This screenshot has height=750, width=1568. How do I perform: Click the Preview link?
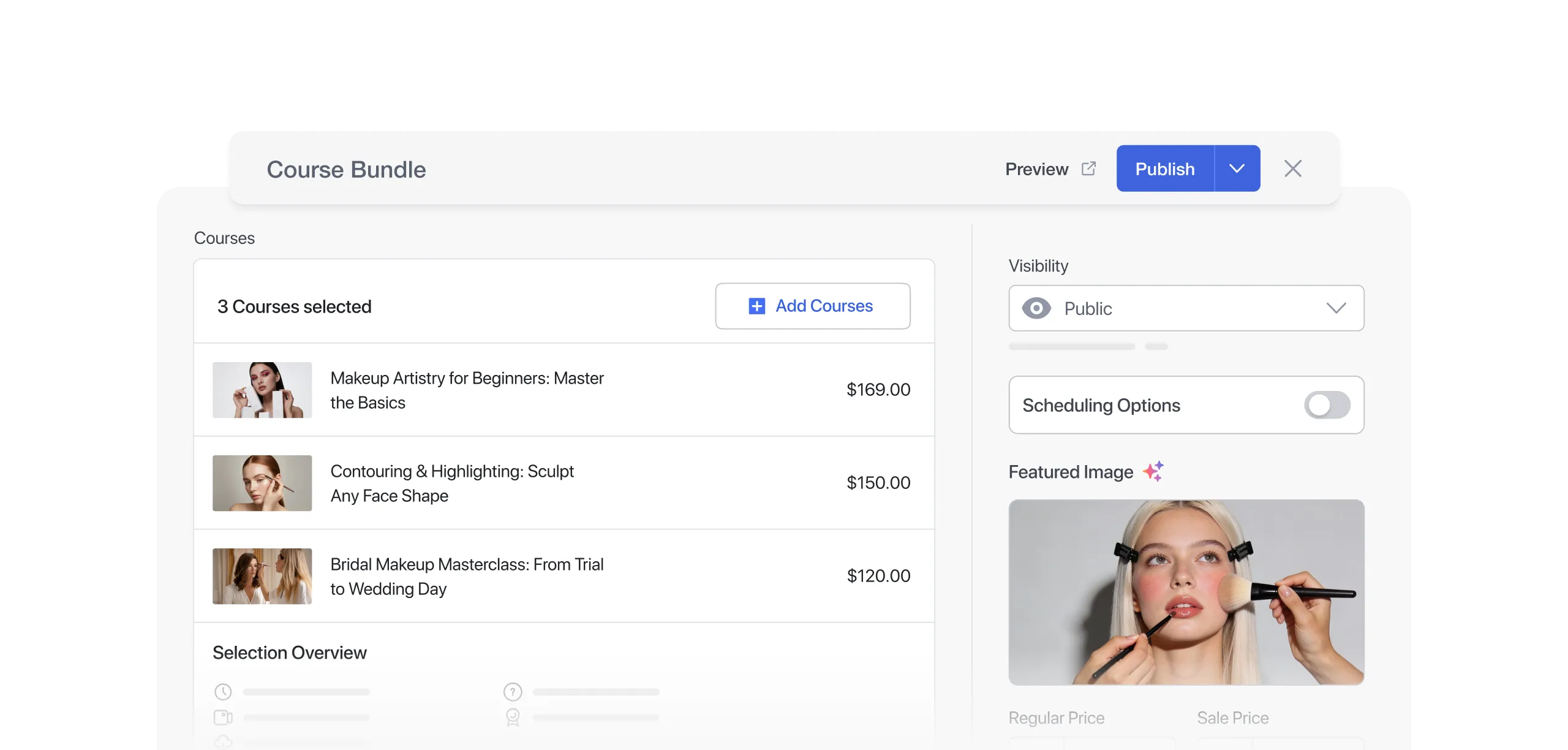coord(1036,169)
